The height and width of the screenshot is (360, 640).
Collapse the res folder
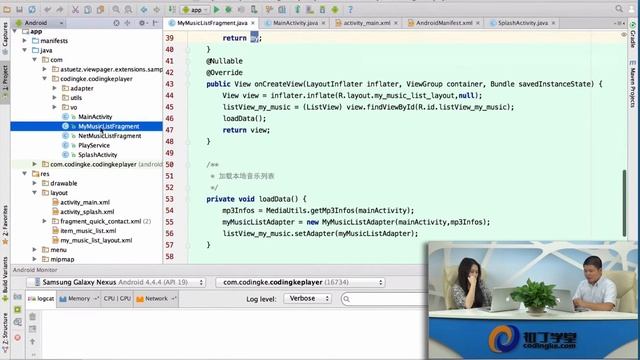tap(24, 173)
